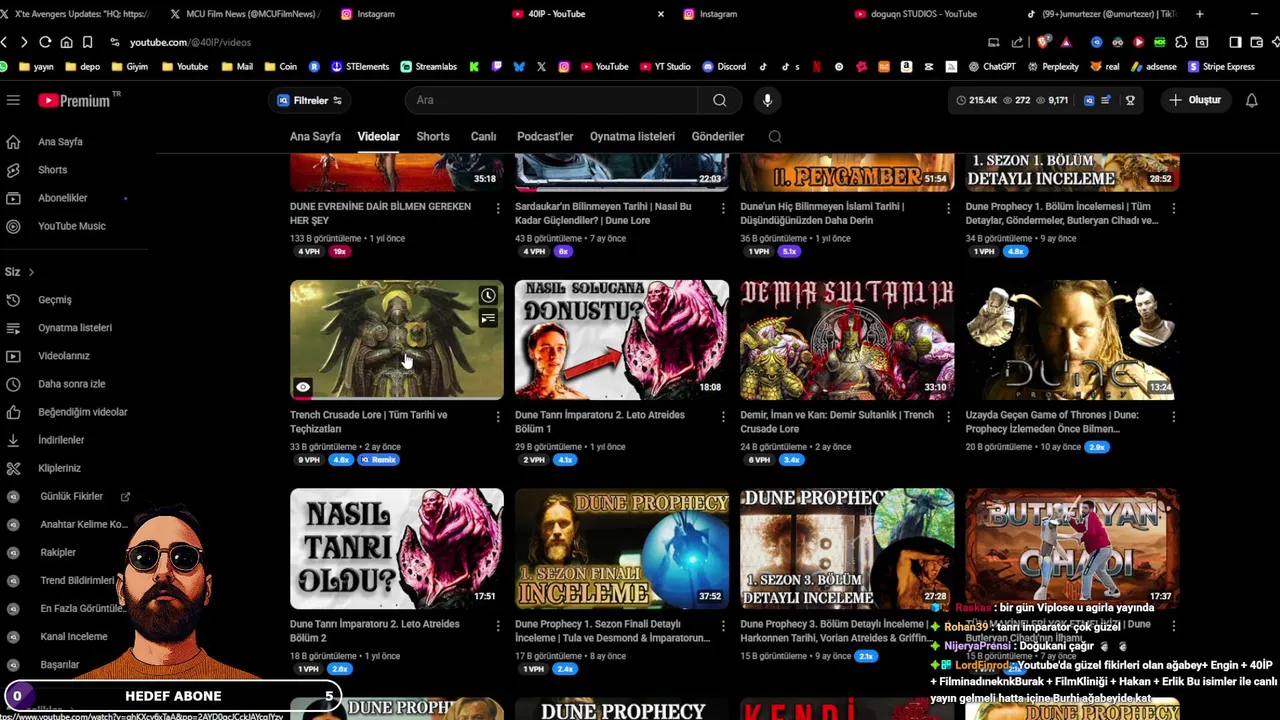1280x720 pixels.
Task: Open more menu for Dune Tanrı İmparatoru Bölüm 2
Action: 498,625
